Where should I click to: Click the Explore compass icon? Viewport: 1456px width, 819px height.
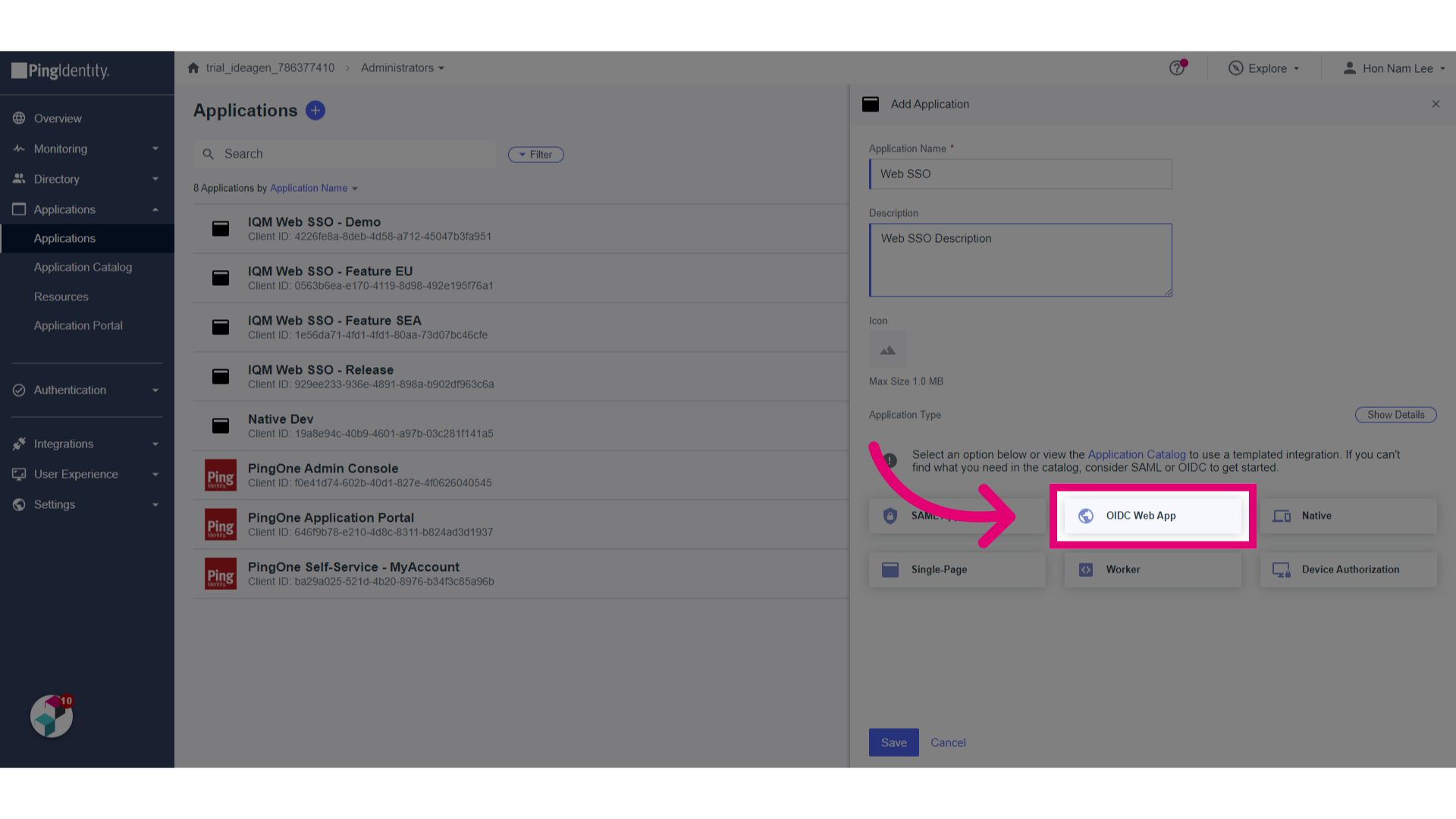(x=1235, y=68)
